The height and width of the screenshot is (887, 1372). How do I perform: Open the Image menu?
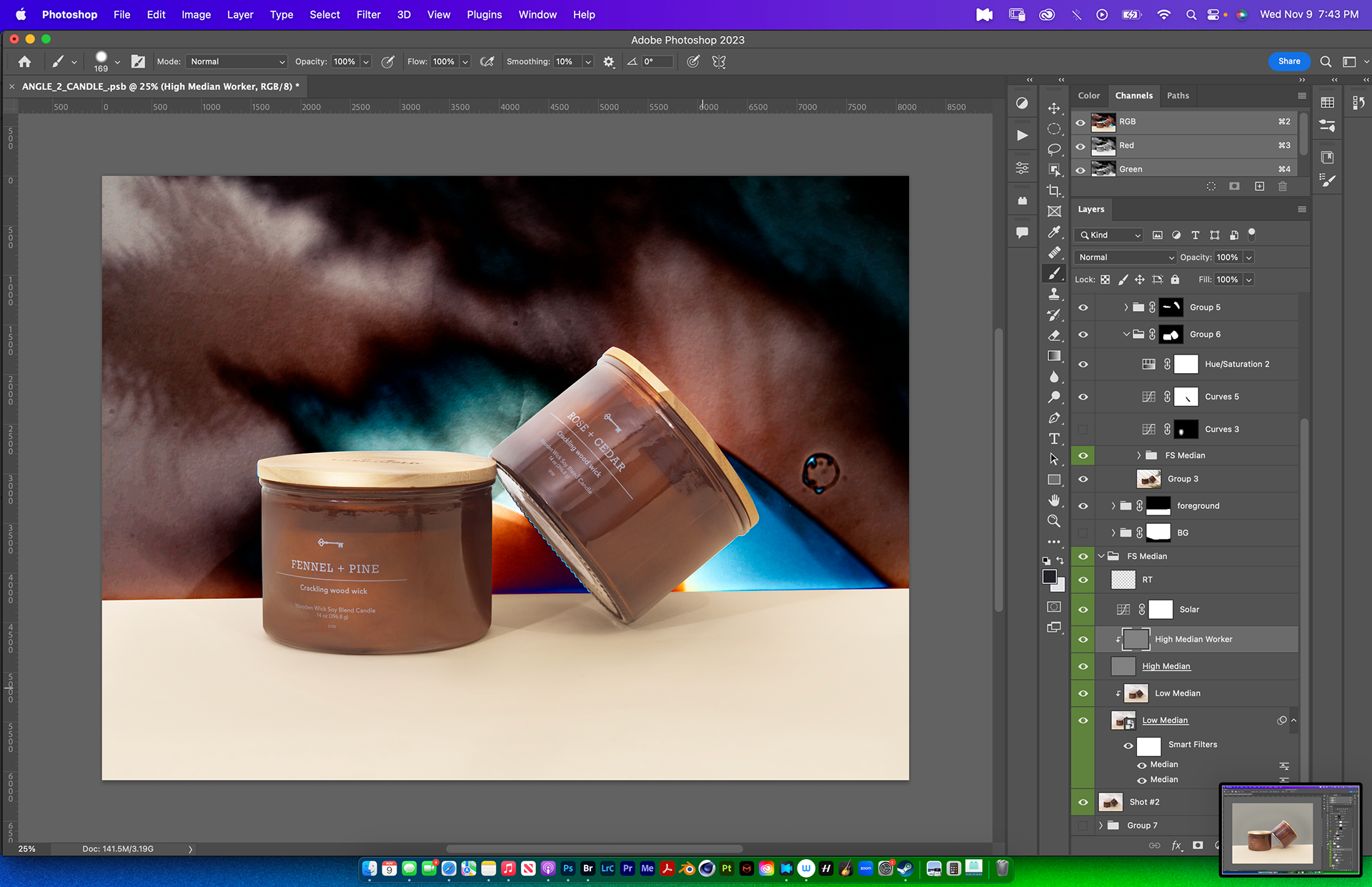(x=196, y=14)
